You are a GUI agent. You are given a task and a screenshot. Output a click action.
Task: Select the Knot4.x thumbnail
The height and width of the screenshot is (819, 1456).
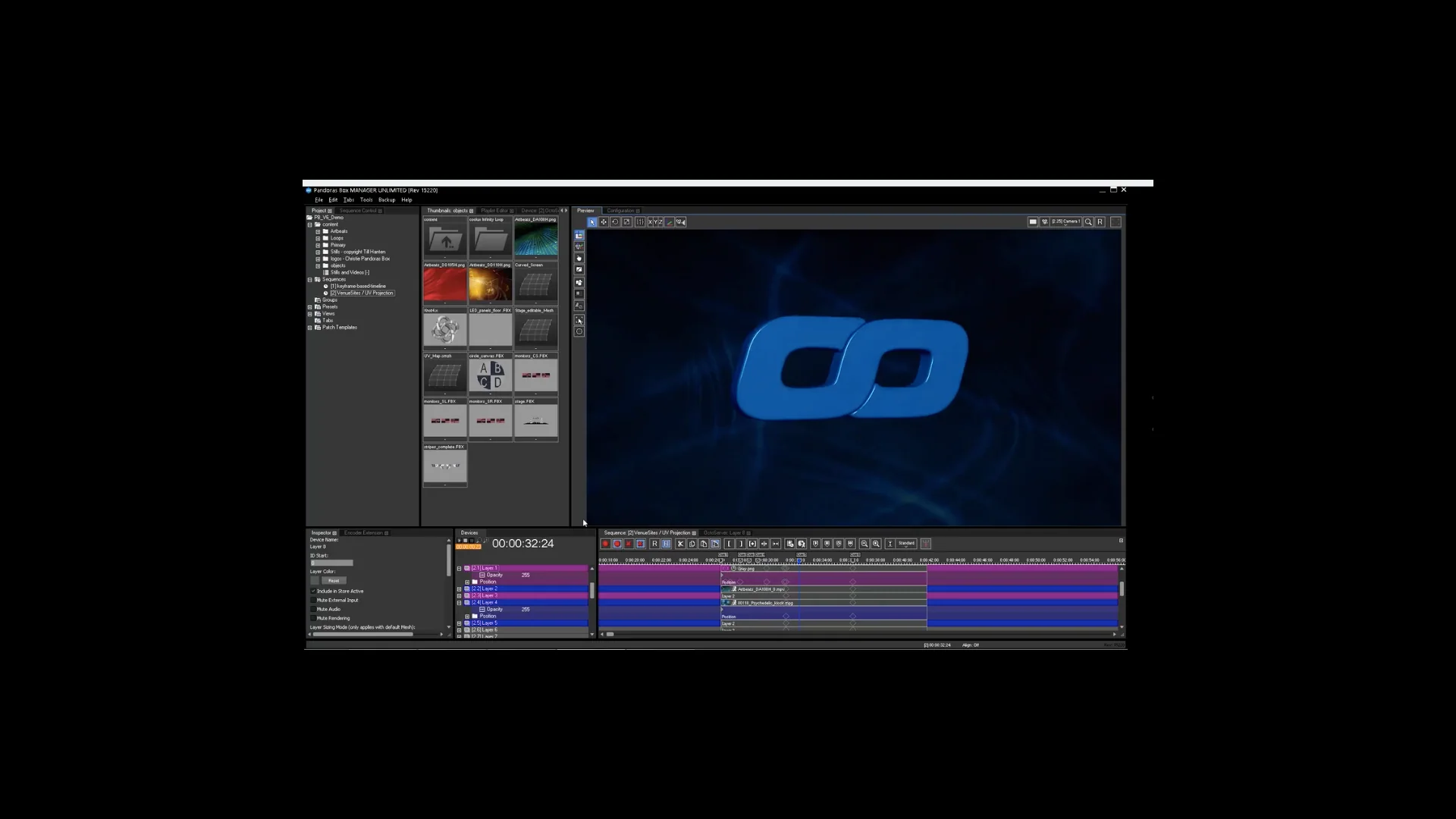coord(445,328)
